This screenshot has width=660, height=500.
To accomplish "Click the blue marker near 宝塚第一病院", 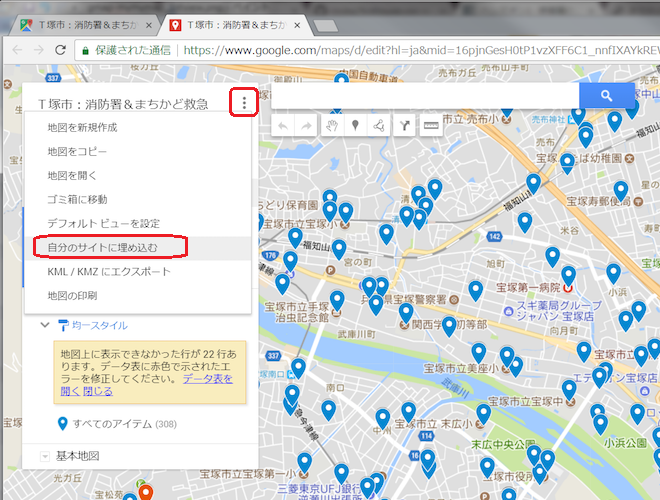I will (568, 276).
